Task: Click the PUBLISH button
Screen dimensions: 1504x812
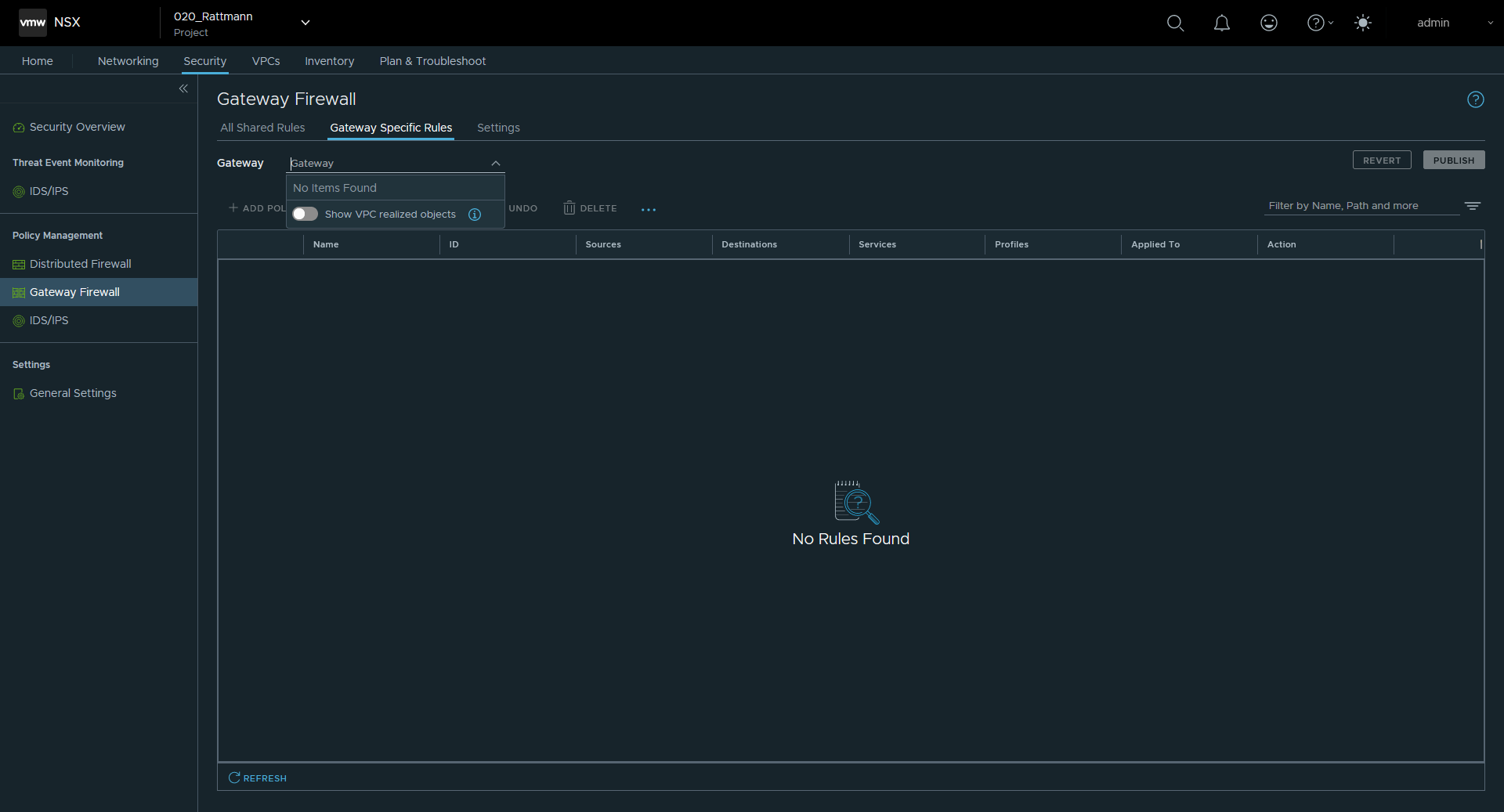Action: point(1453,161)
